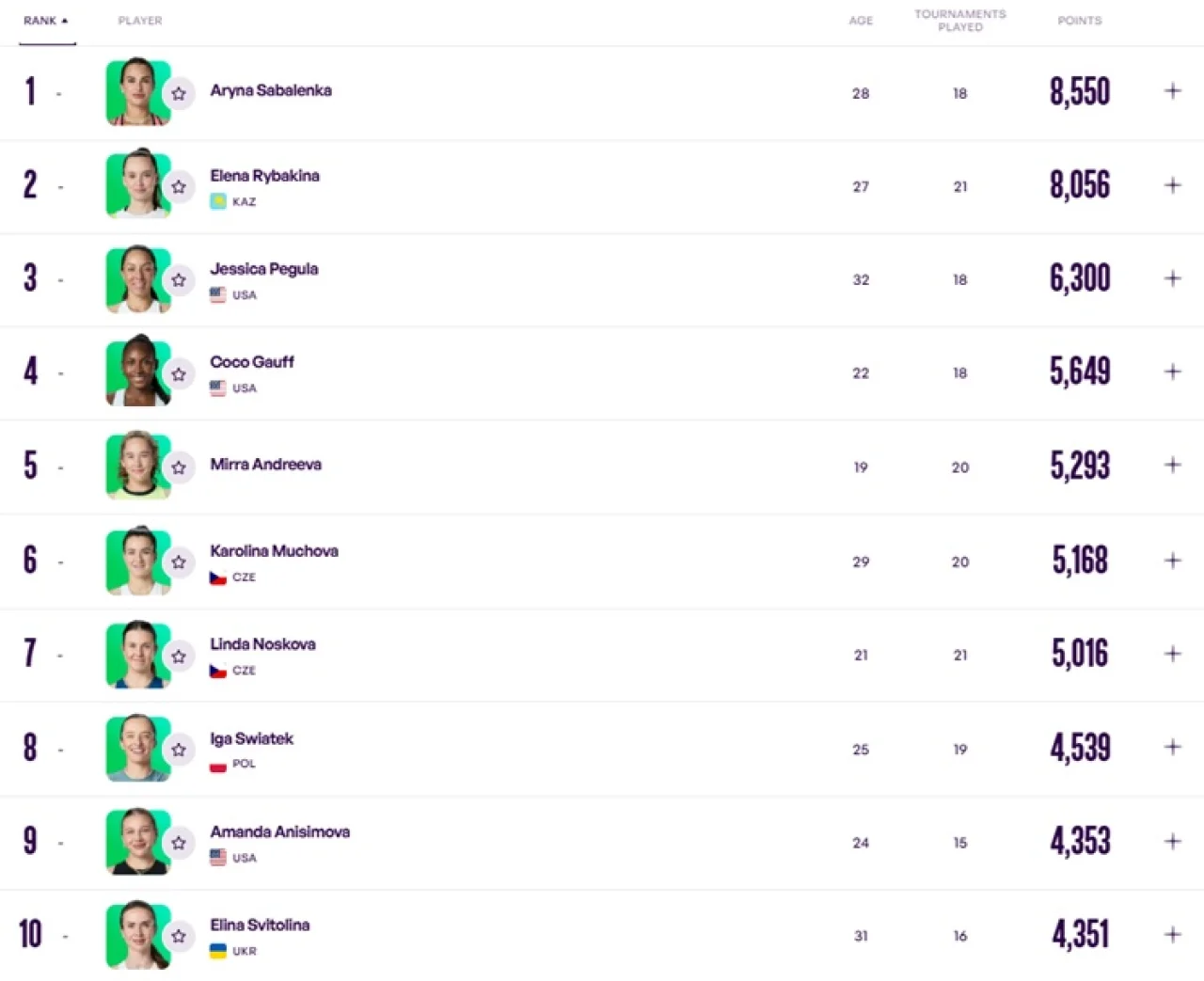Screen dimensions: 1204x981
Task: Click the Age column header
Action: [861, 21]
